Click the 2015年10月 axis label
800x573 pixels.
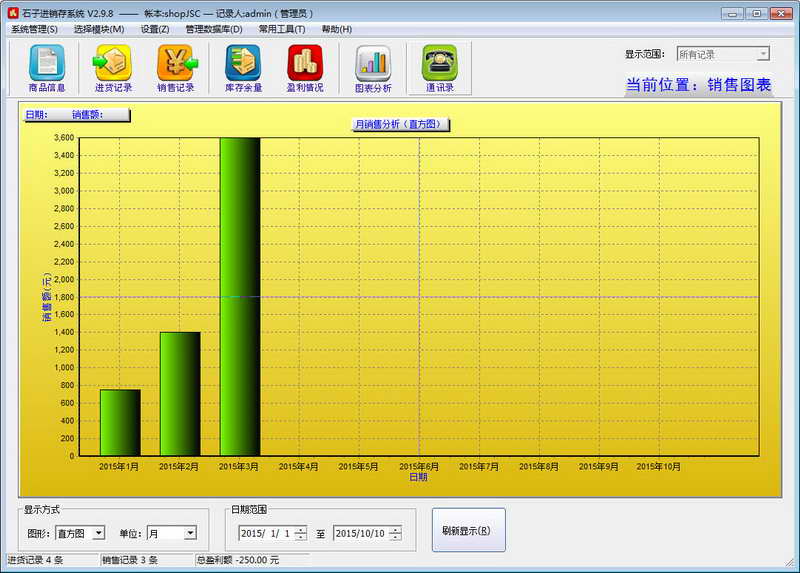tap(658, 466)
